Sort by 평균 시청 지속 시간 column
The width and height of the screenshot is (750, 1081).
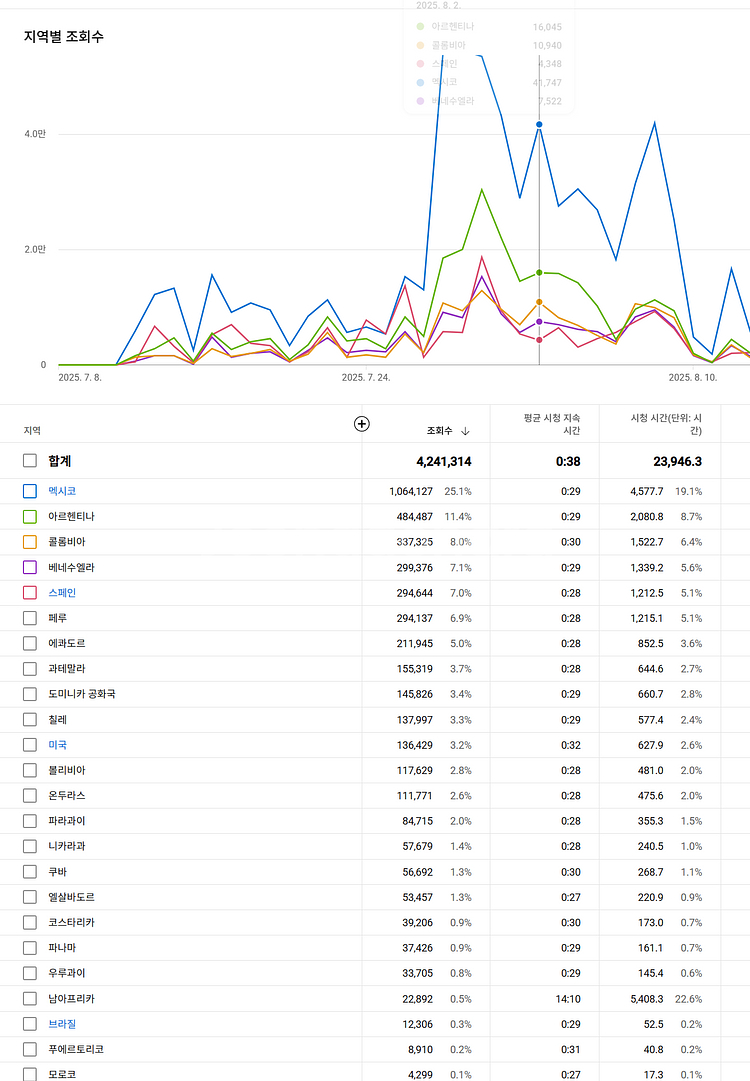[x=551, y=424]
